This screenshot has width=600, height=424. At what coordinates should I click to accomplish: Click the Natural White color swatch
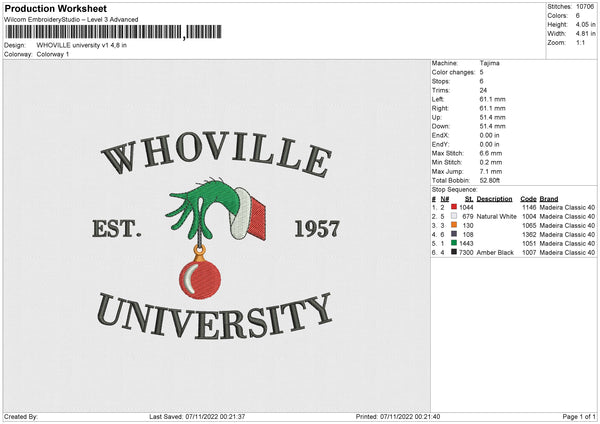(454, 216)
